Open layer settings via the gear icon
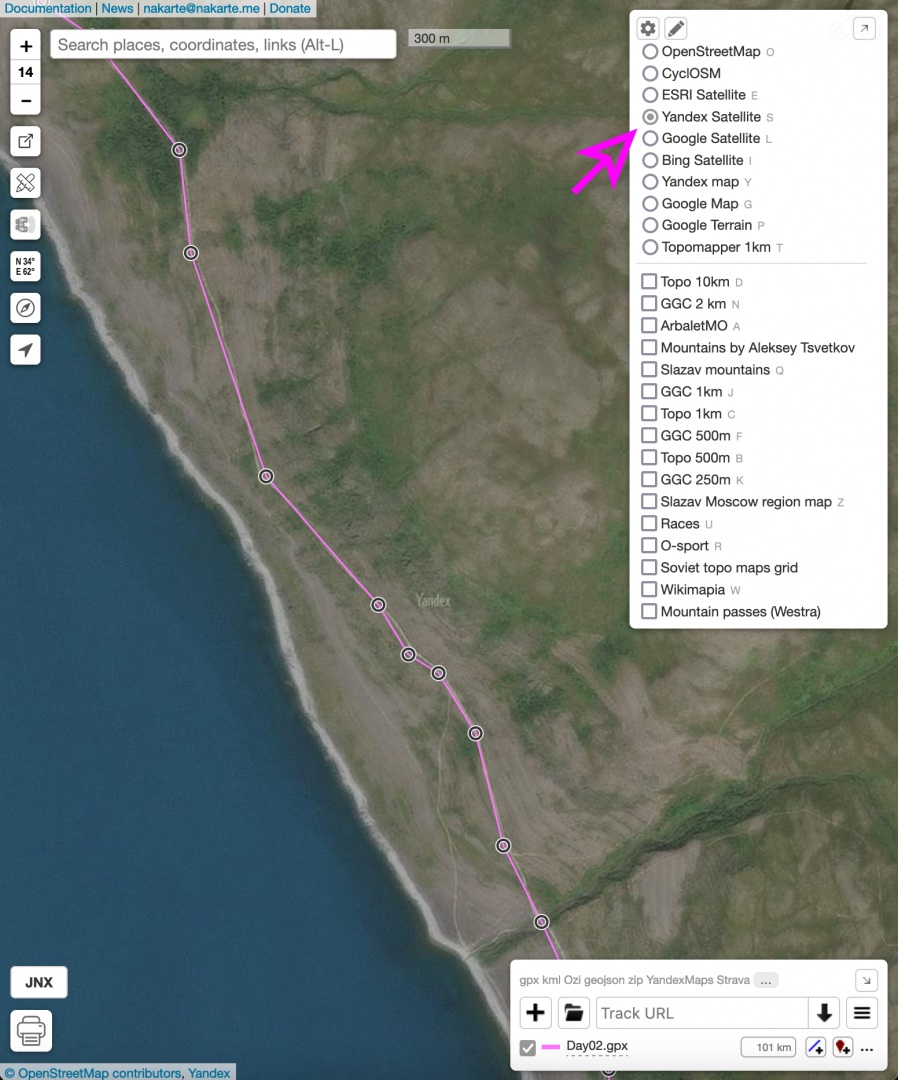Image resolution: width=898 pixels, height=1080 pixels. point(648,28)
